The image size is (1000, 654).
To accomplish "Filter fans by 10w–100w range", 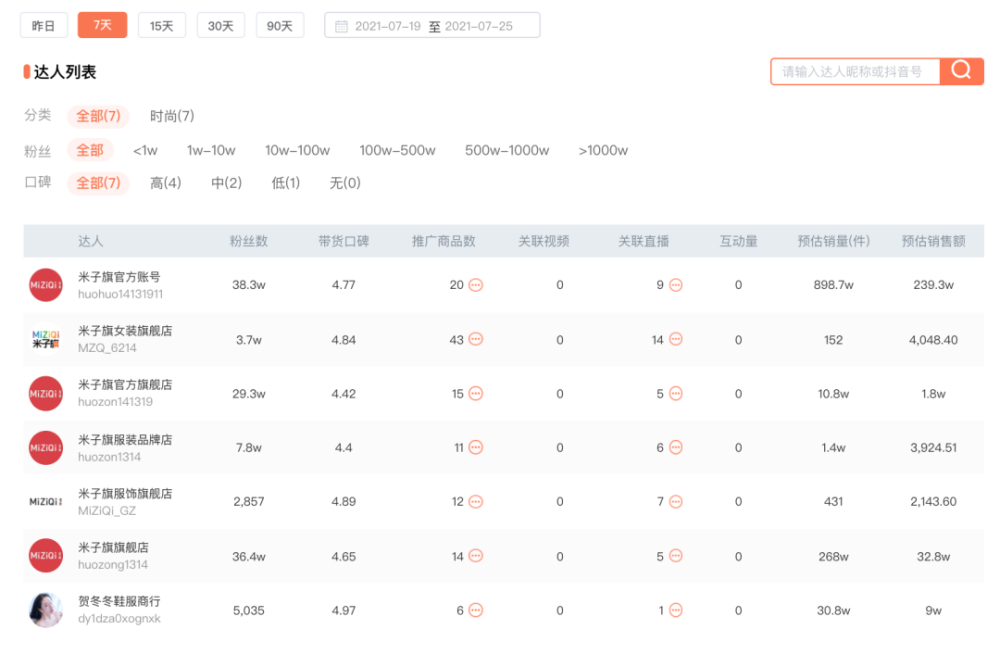I will point(297,151).
